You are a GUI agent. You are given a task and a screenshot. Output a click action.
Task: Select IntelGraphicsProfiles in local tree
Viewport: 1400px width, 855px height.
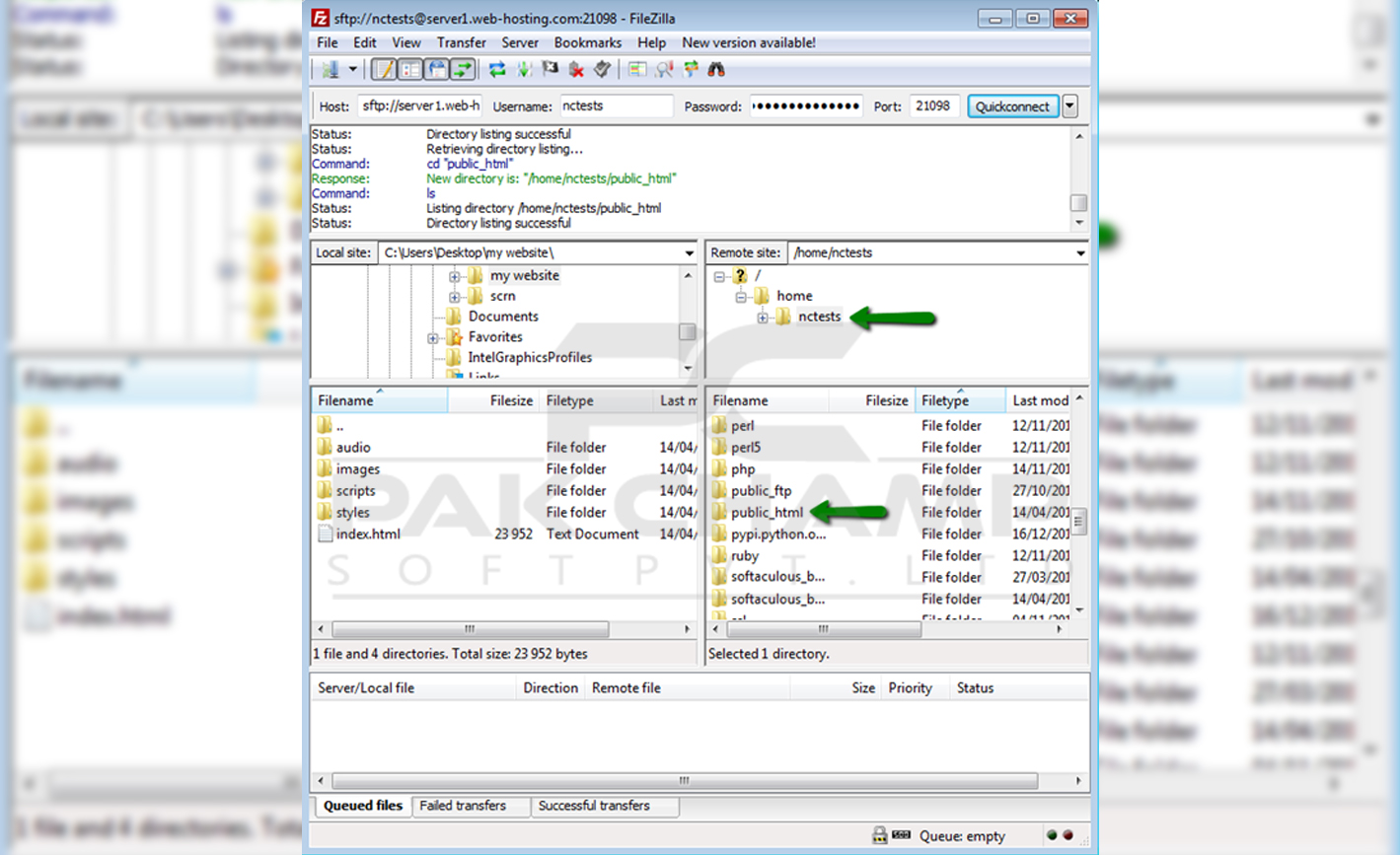click(x=530, y=357)
